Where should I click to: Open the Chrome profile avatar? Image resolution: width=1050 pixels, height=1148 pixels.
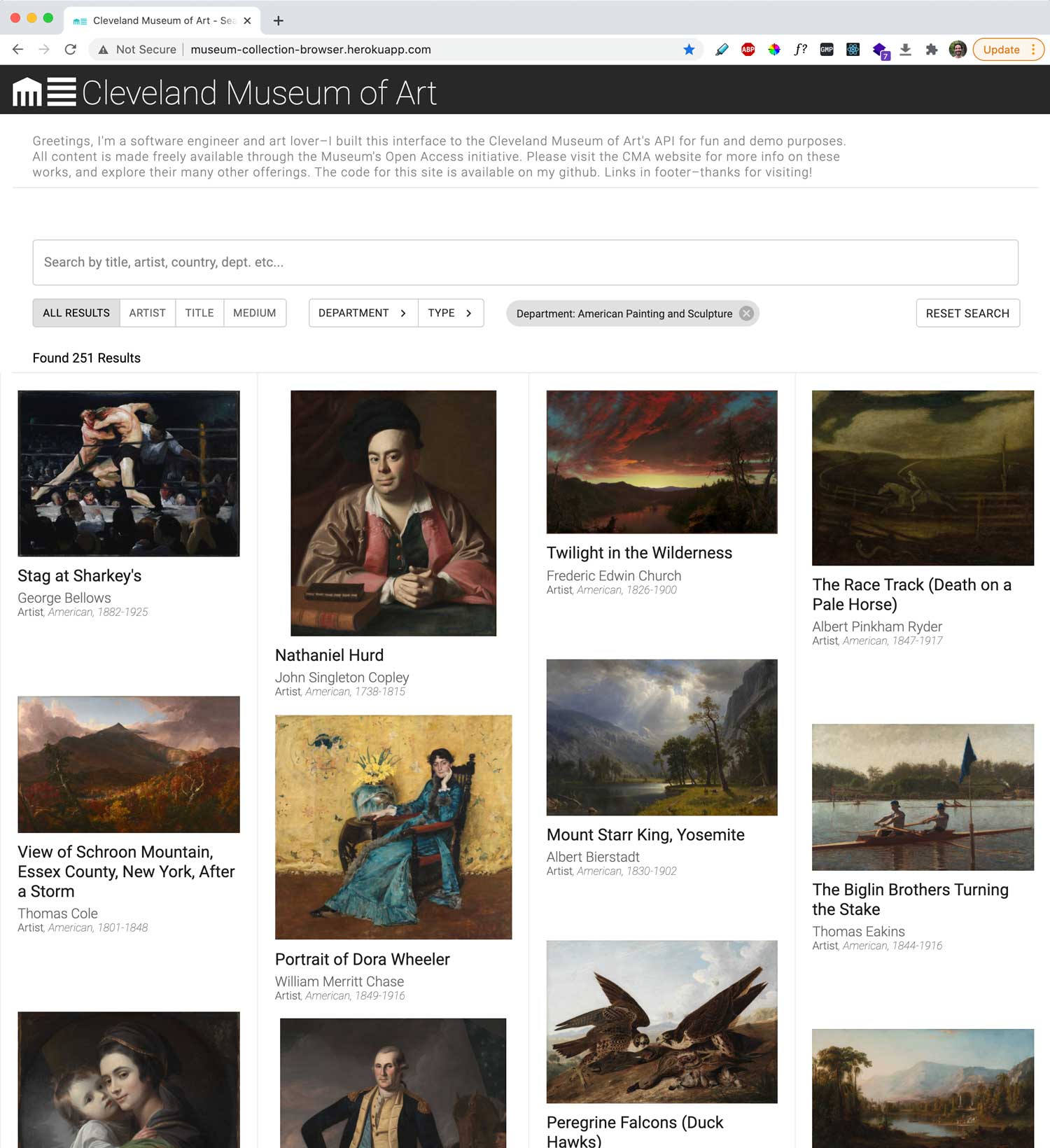coord(958,49)
